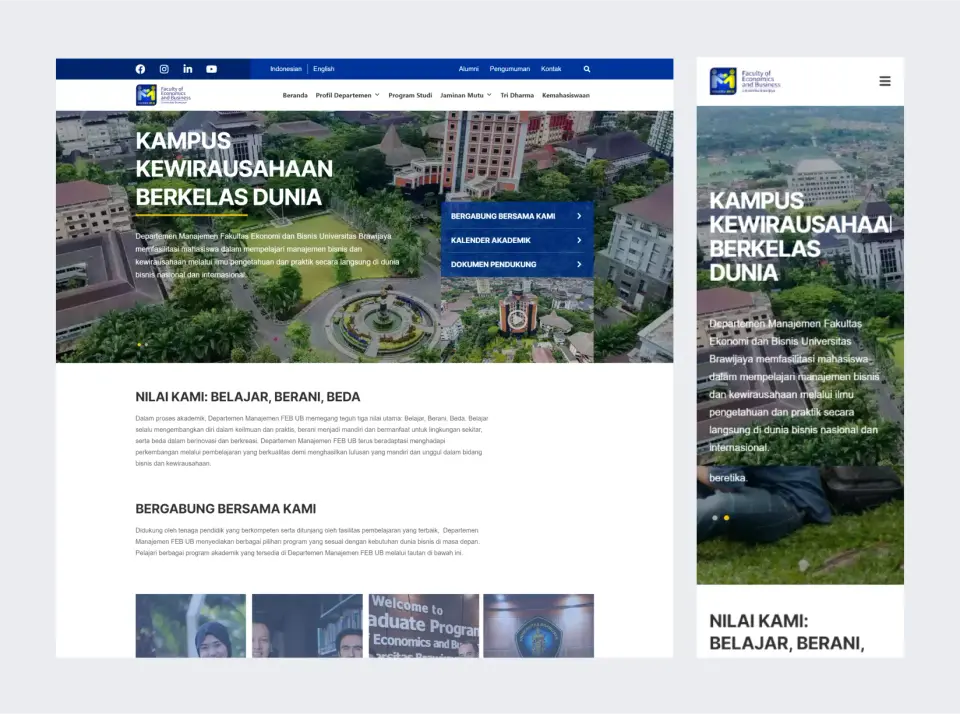
Task: Open Dokumen Pendukung hero button
Action: pos(517,265)
